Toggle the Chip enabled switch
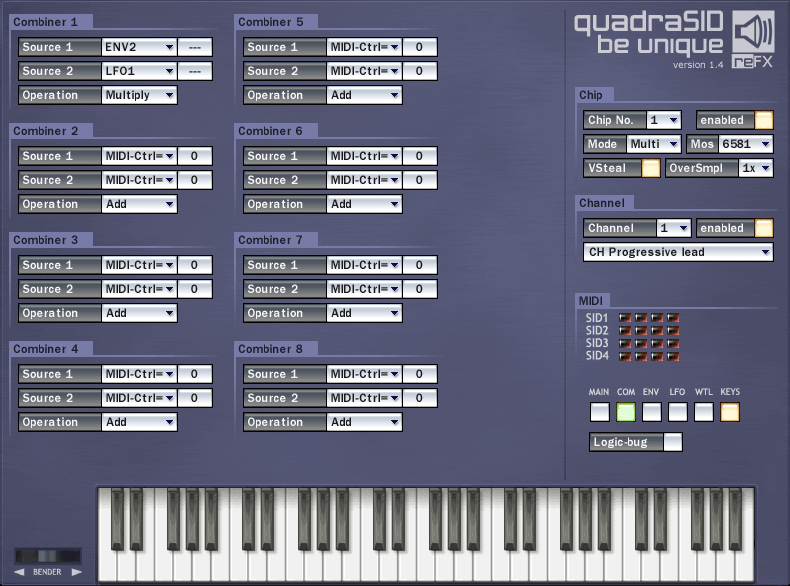The width and height of the screenshot is (790, 586). click(x=764, y=120)
